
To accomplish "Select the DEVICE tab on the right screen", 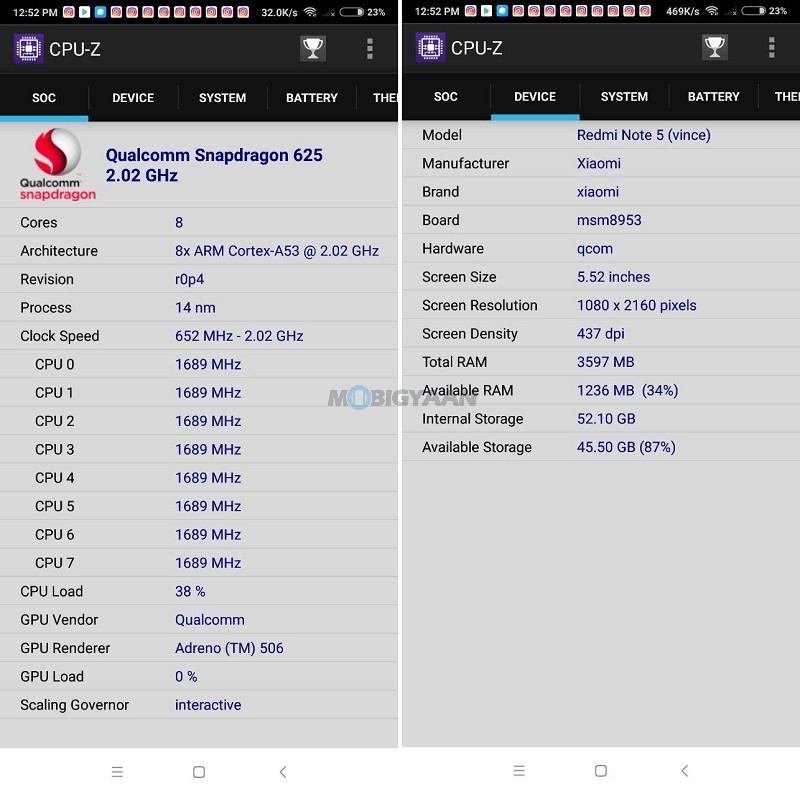I will [535, 96].
